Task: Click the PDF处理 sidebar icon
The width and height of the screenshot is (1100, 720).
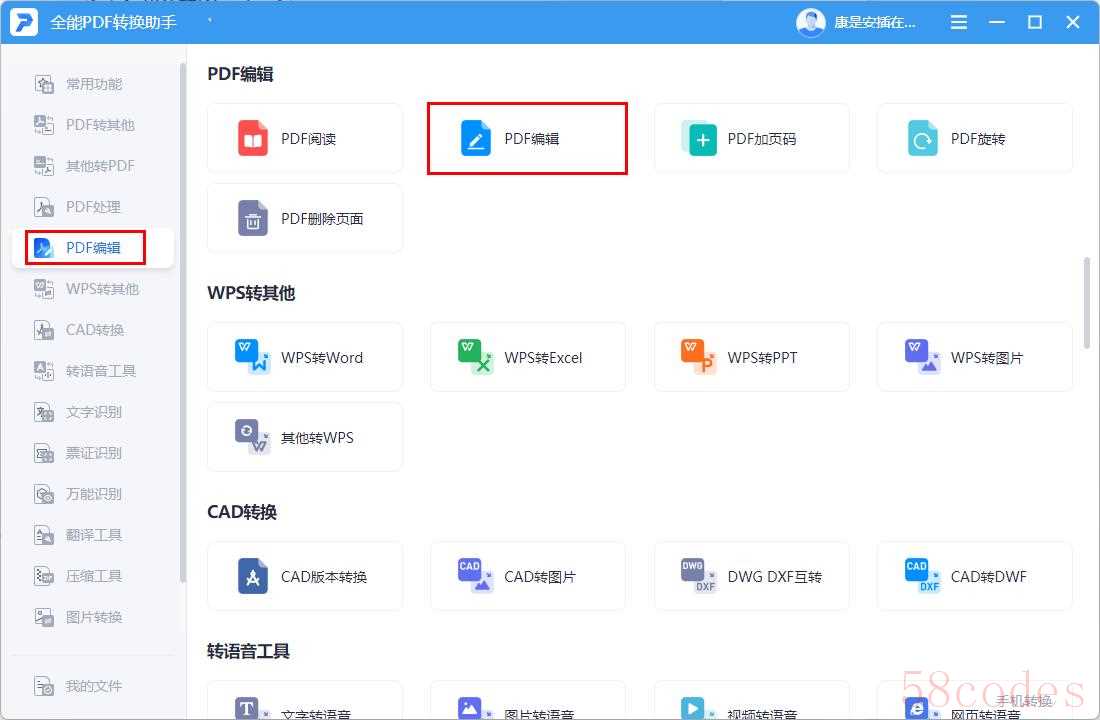Action: point(43,207)
